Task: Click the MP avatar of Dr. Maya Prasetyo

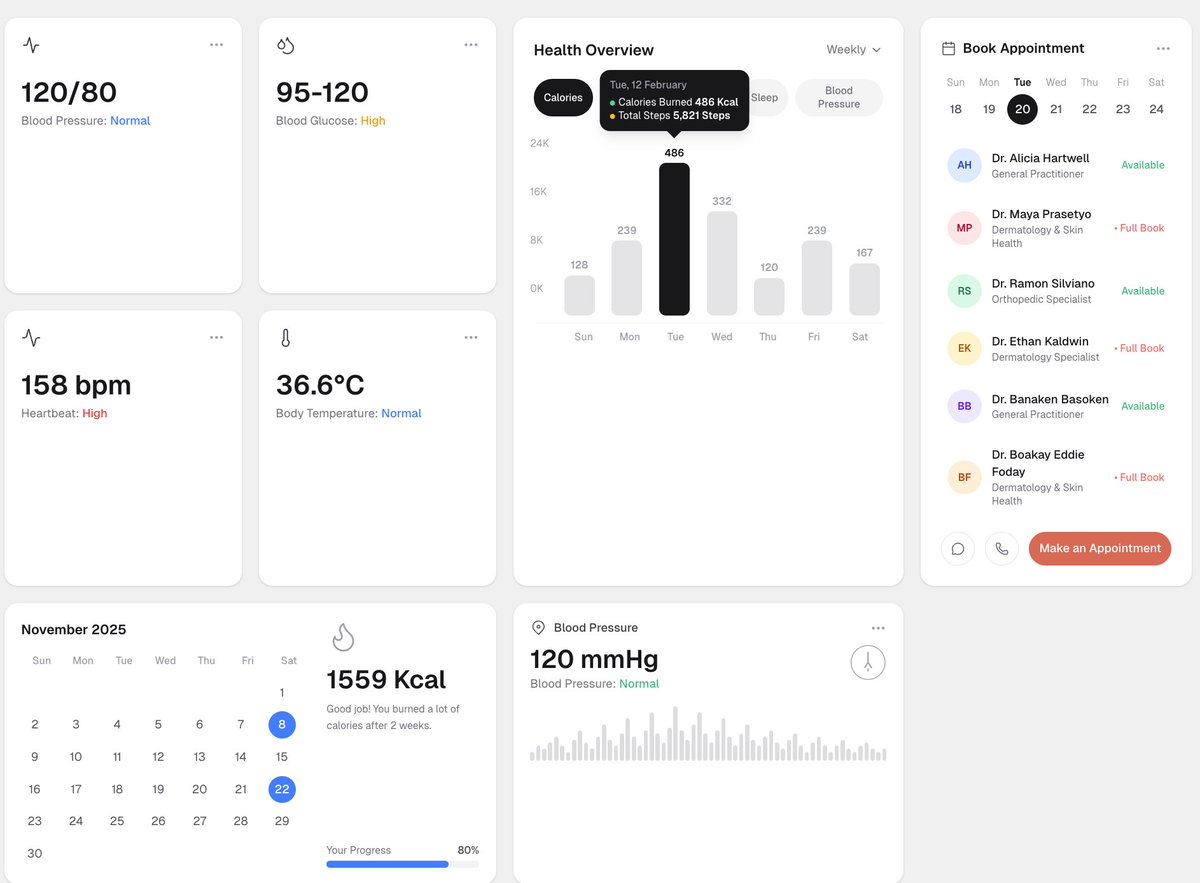Action: click(x=964, y=228)
